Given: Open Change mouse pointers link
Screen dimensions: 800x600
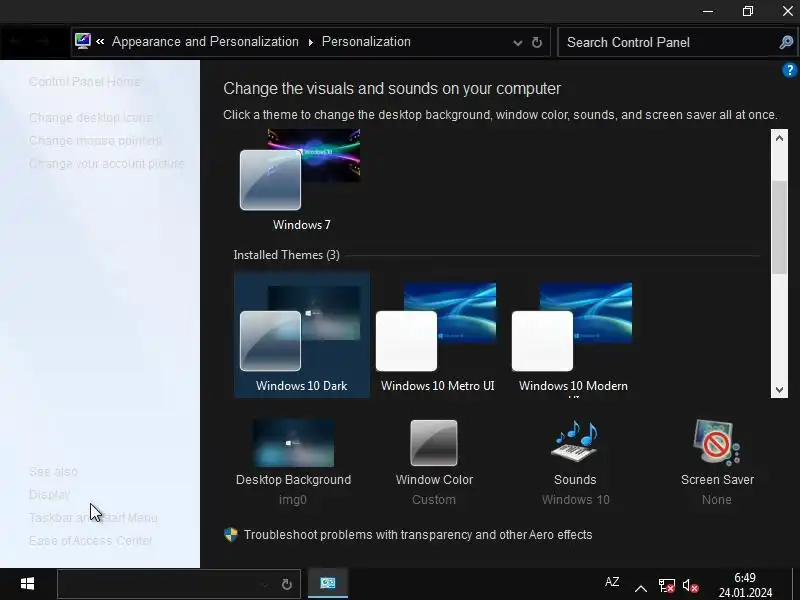Looking at the screenshot, I should [95, 141].
